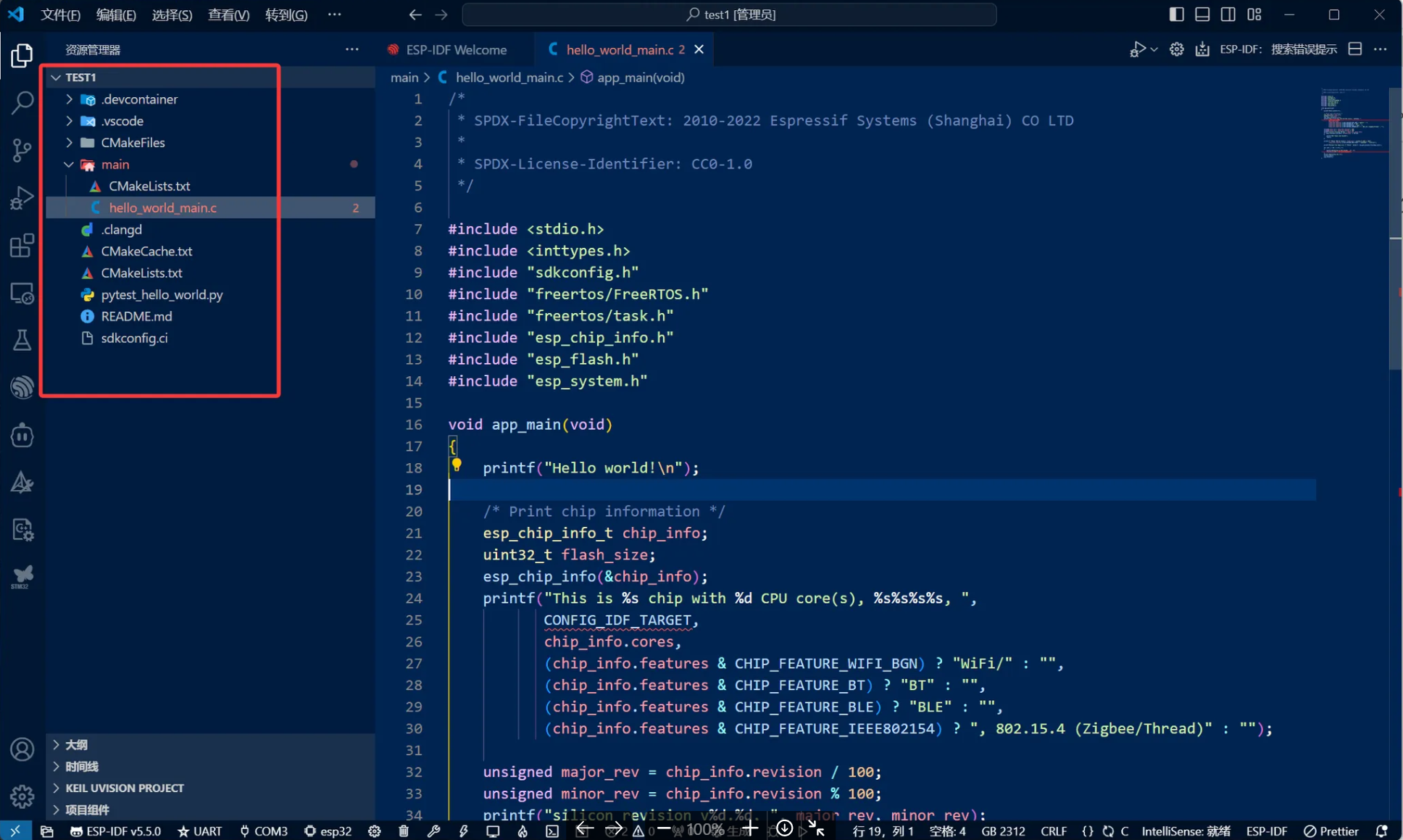Open the STM32 butterfly activity icon

22,577
